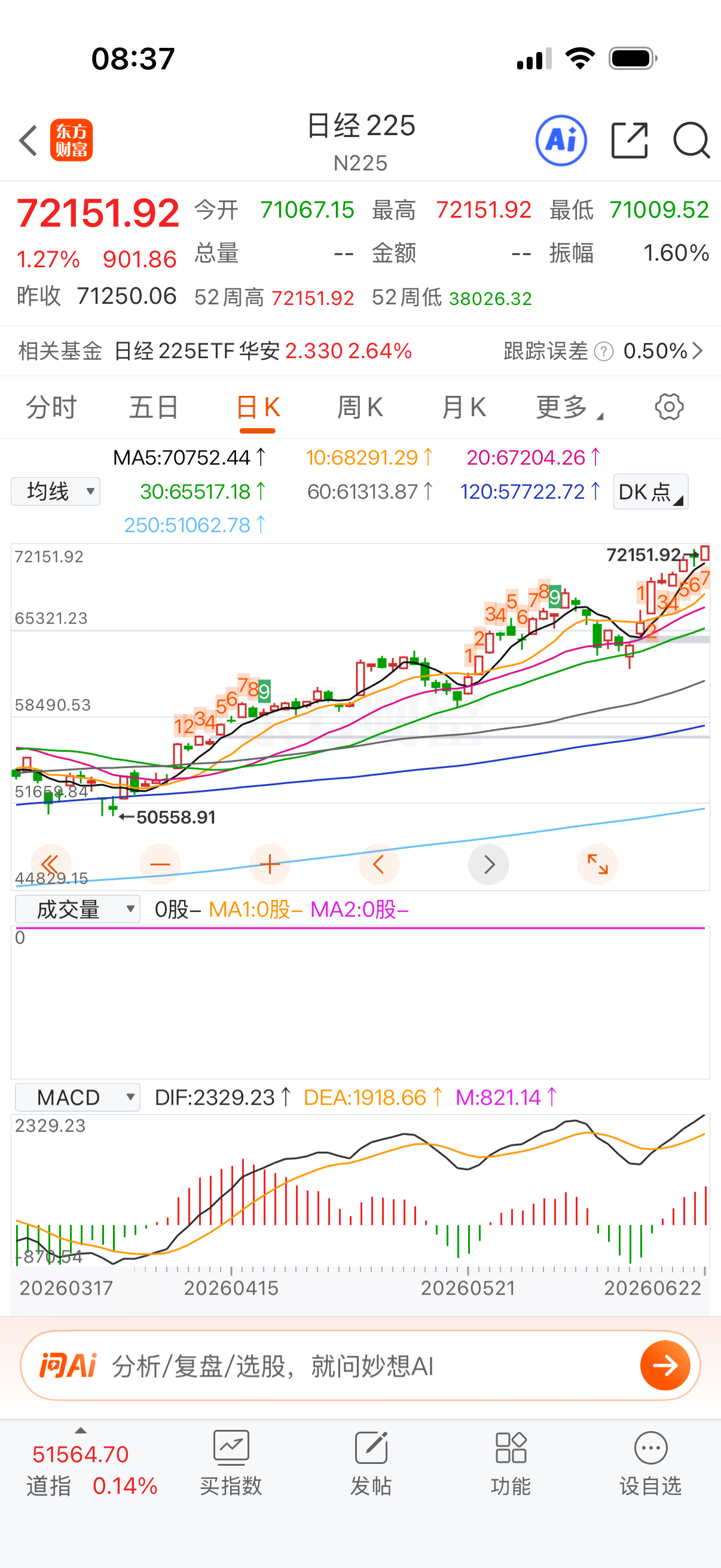Expand the index ticker up arrow
Screen dimensions: 721x1568
click(80, 1430)
